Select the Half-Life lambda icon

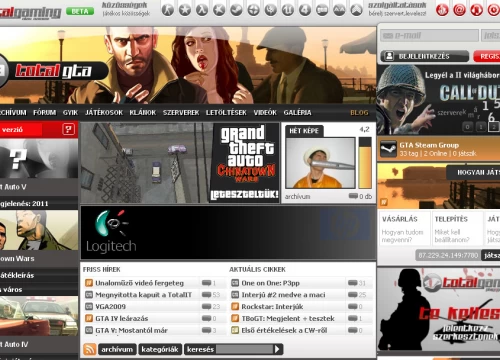(x=202, y=10)
